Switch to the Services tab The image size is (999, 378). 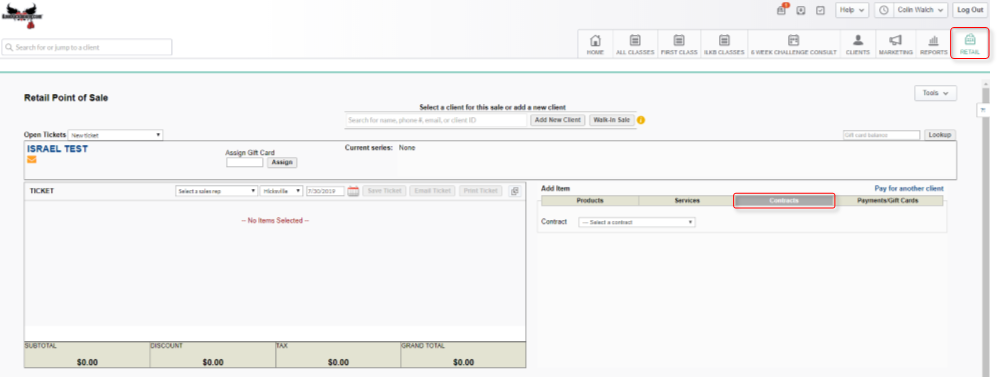[687, 201]
